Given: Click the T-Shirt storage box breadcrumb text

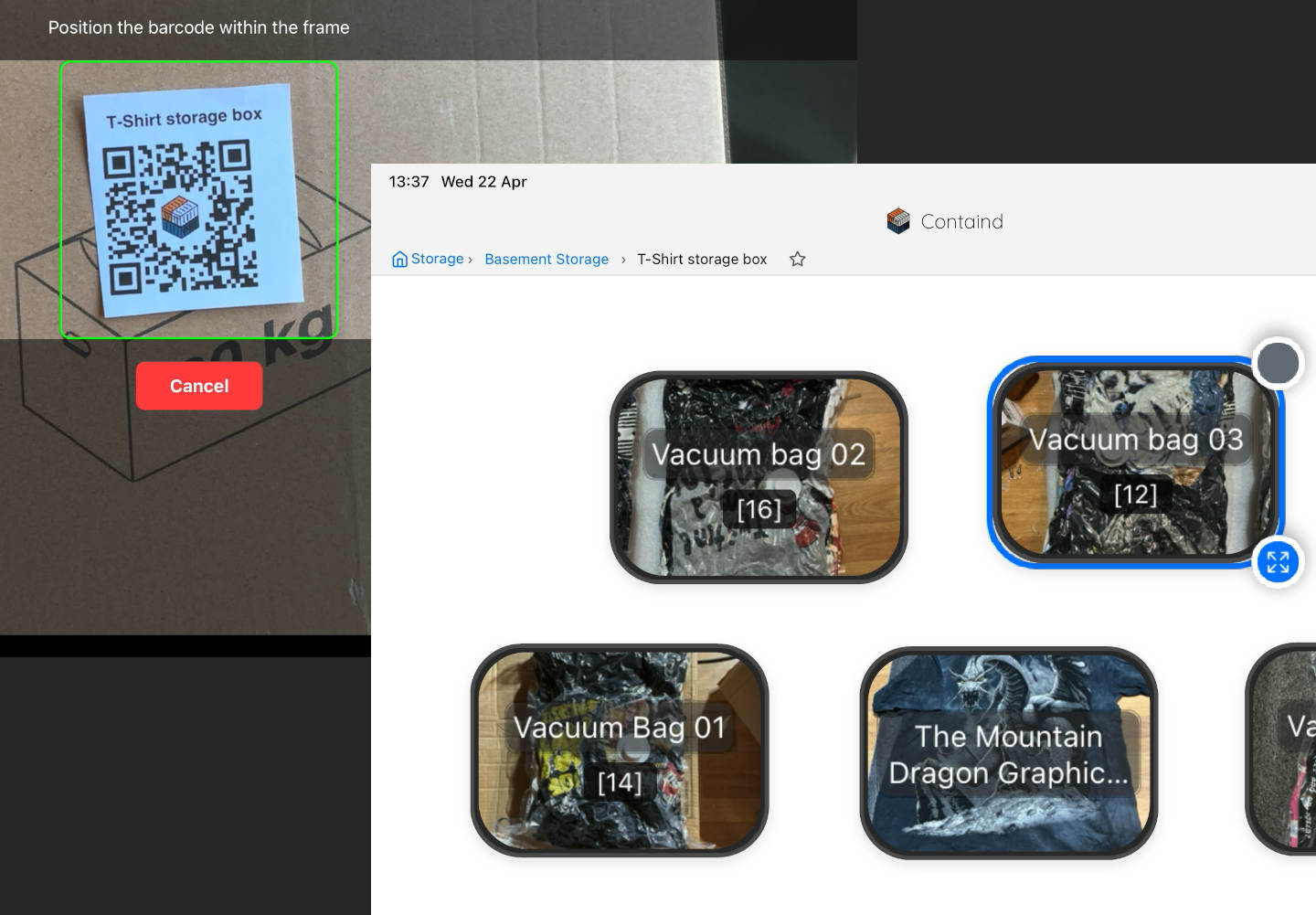Looking at the screenshot, I should pos(702,260).
